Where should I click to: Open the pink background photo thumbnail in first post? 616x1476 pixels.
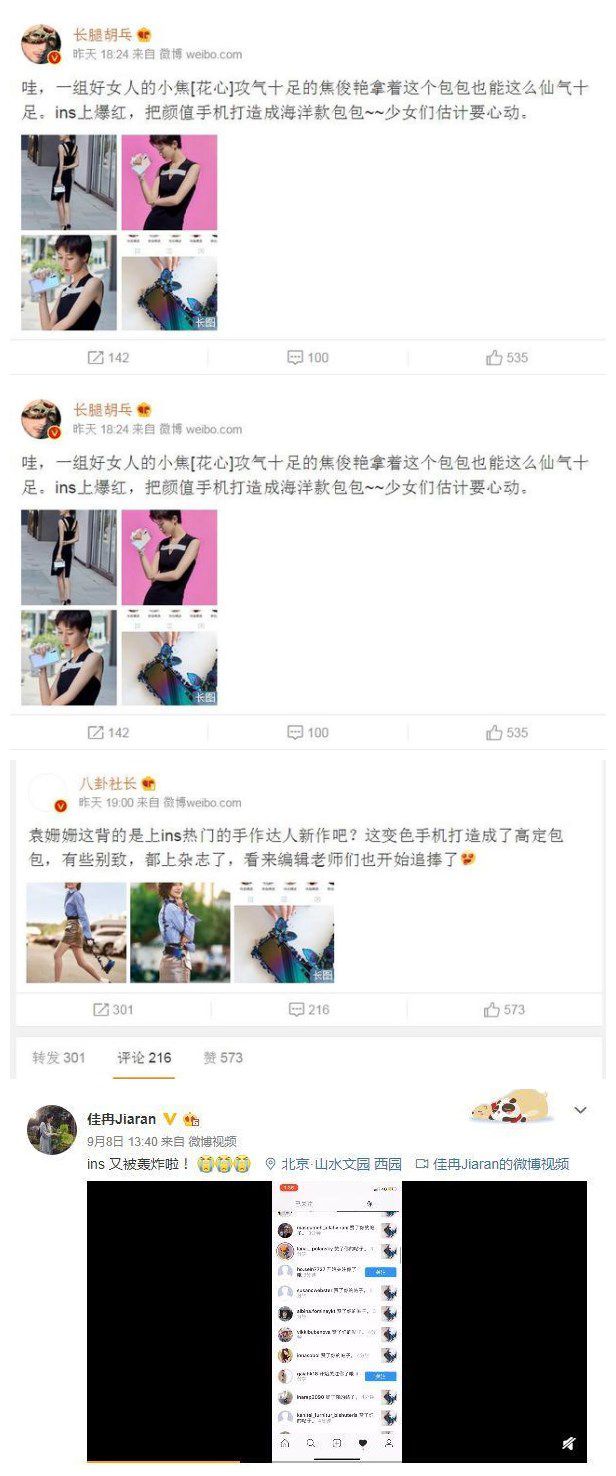pos(169,183)
